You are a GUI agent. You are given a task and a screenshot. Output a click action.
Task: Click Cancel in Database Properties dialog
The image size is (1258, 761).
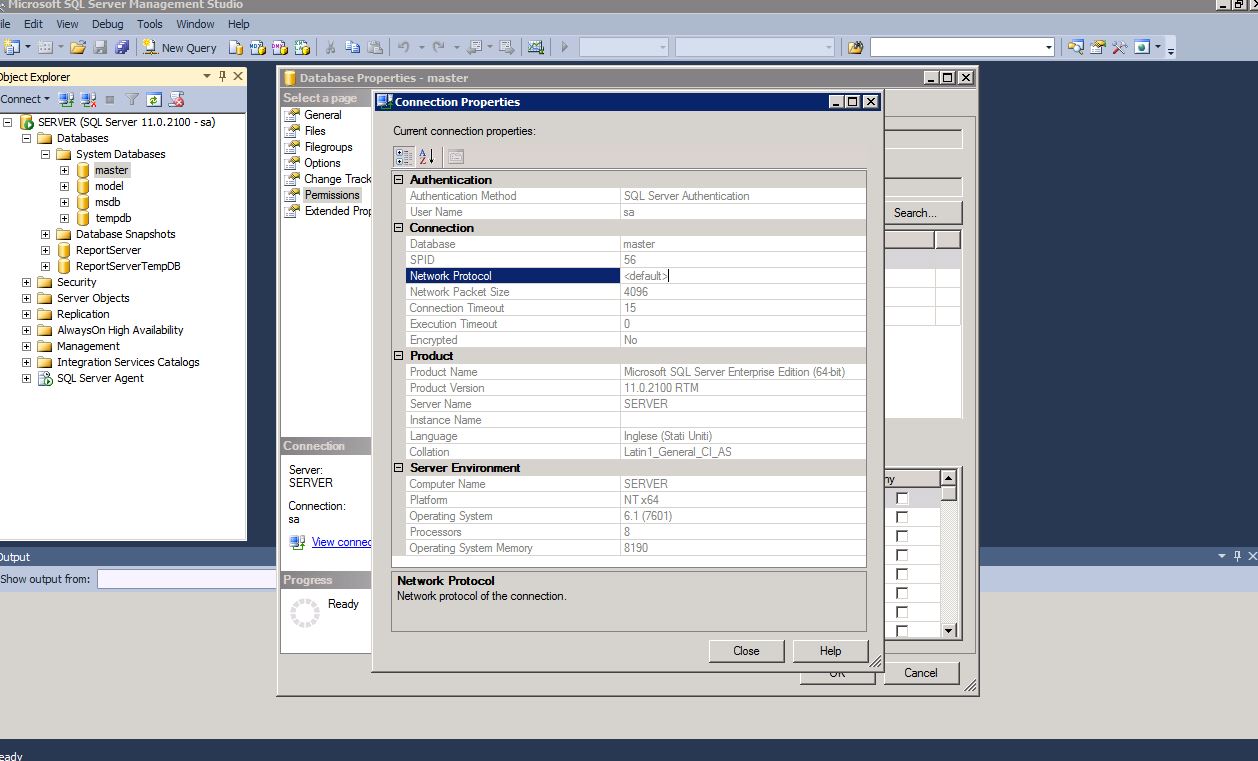921,673
